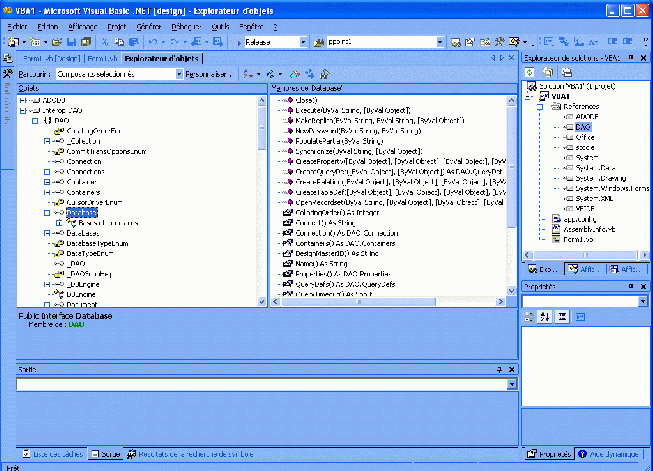Toggle the Properties button in Properties panel toolbar

point(562,317)
